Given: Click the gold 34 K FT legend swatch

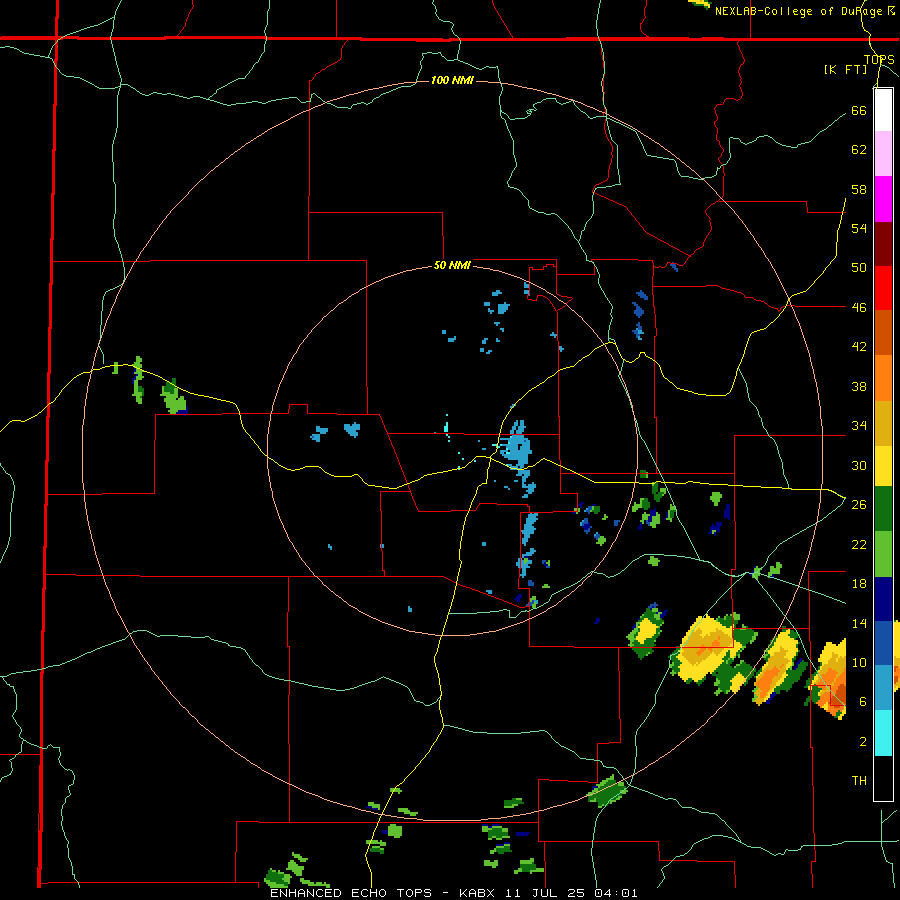Looking at the screenshot, I should [883, 423].
